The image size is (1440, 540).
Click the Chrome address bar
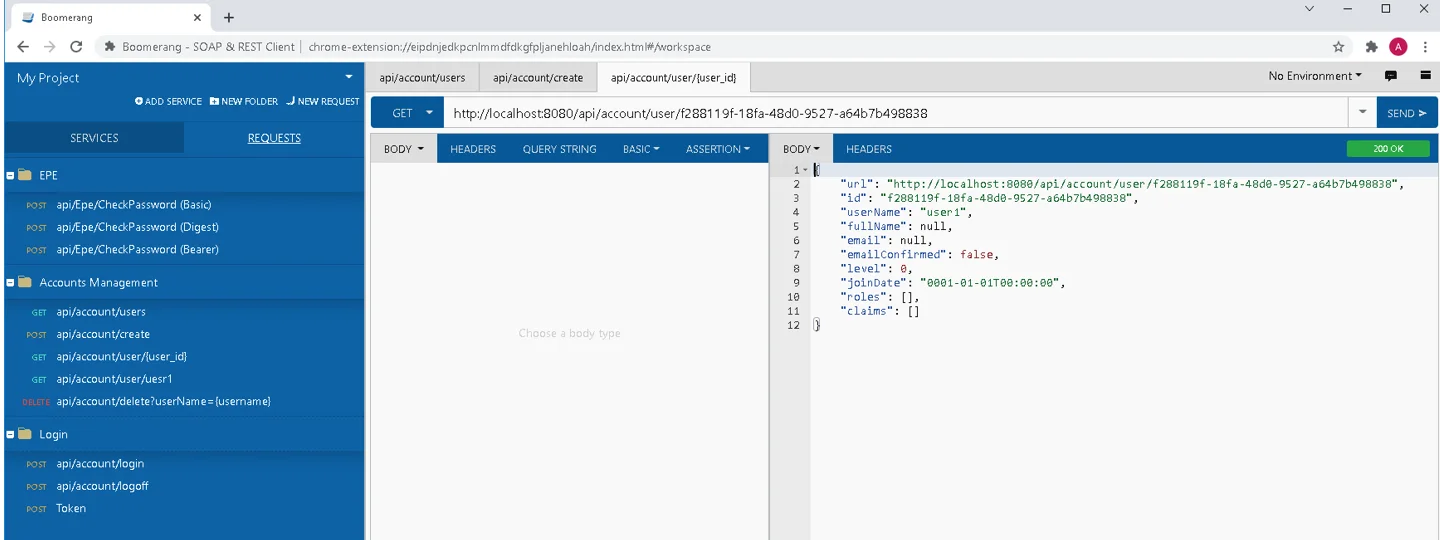click(710, 47)
